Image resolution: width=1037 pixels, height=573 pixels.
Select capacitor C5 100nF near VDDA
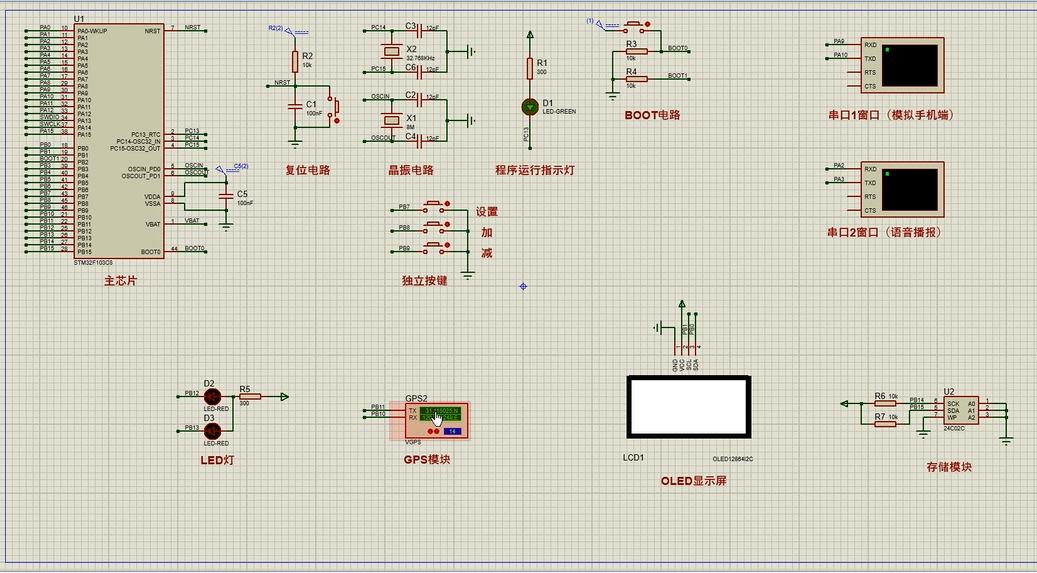[226, 196]
